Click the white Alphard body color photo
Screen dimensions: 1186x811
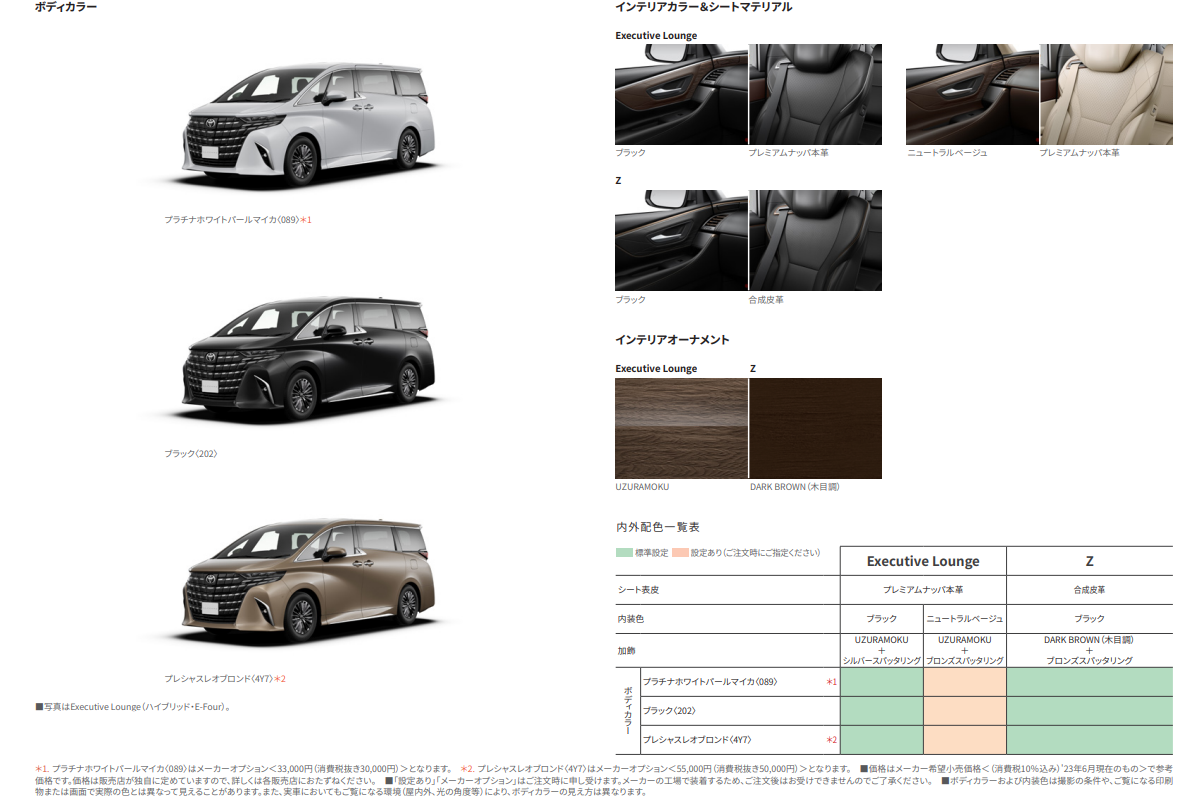click(309, 125)
